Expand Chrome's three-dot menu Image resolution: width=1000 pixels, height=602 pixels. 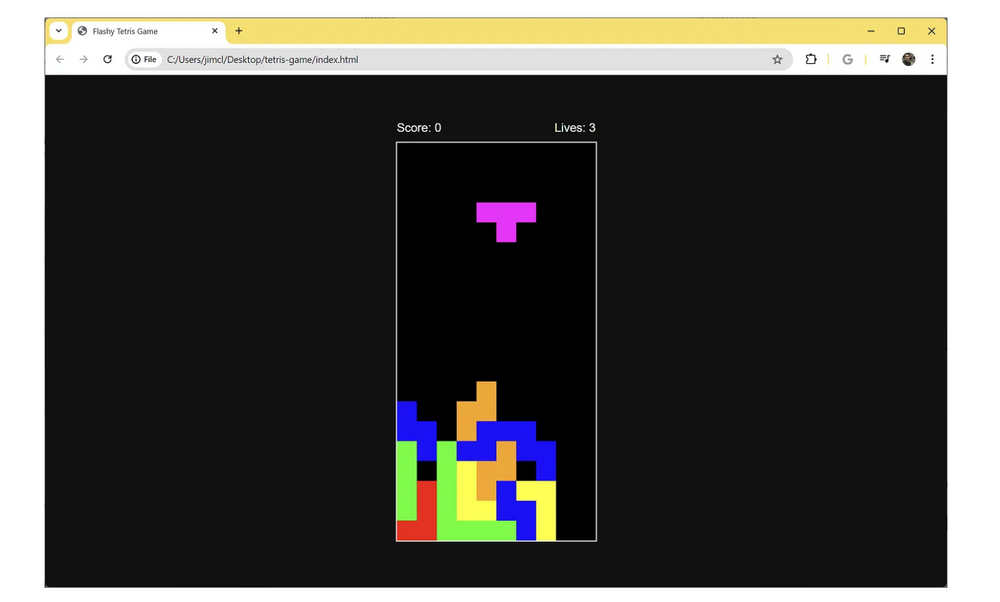[932, 60]
